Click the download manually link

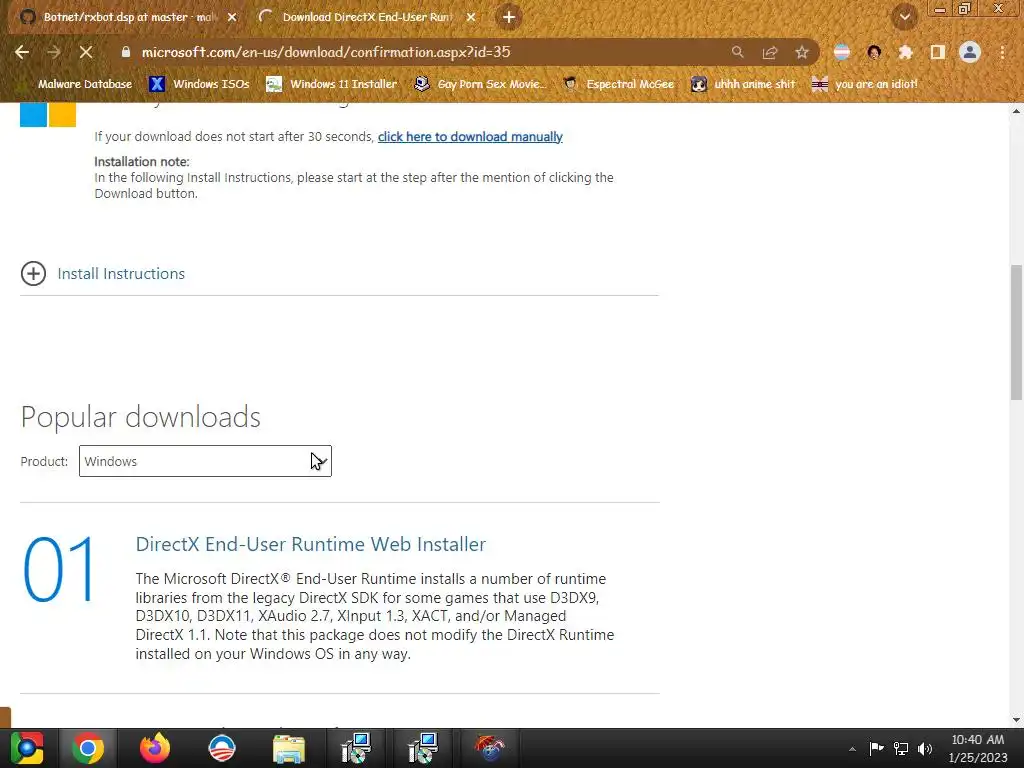pyautogui.click(x=470, y=136)
